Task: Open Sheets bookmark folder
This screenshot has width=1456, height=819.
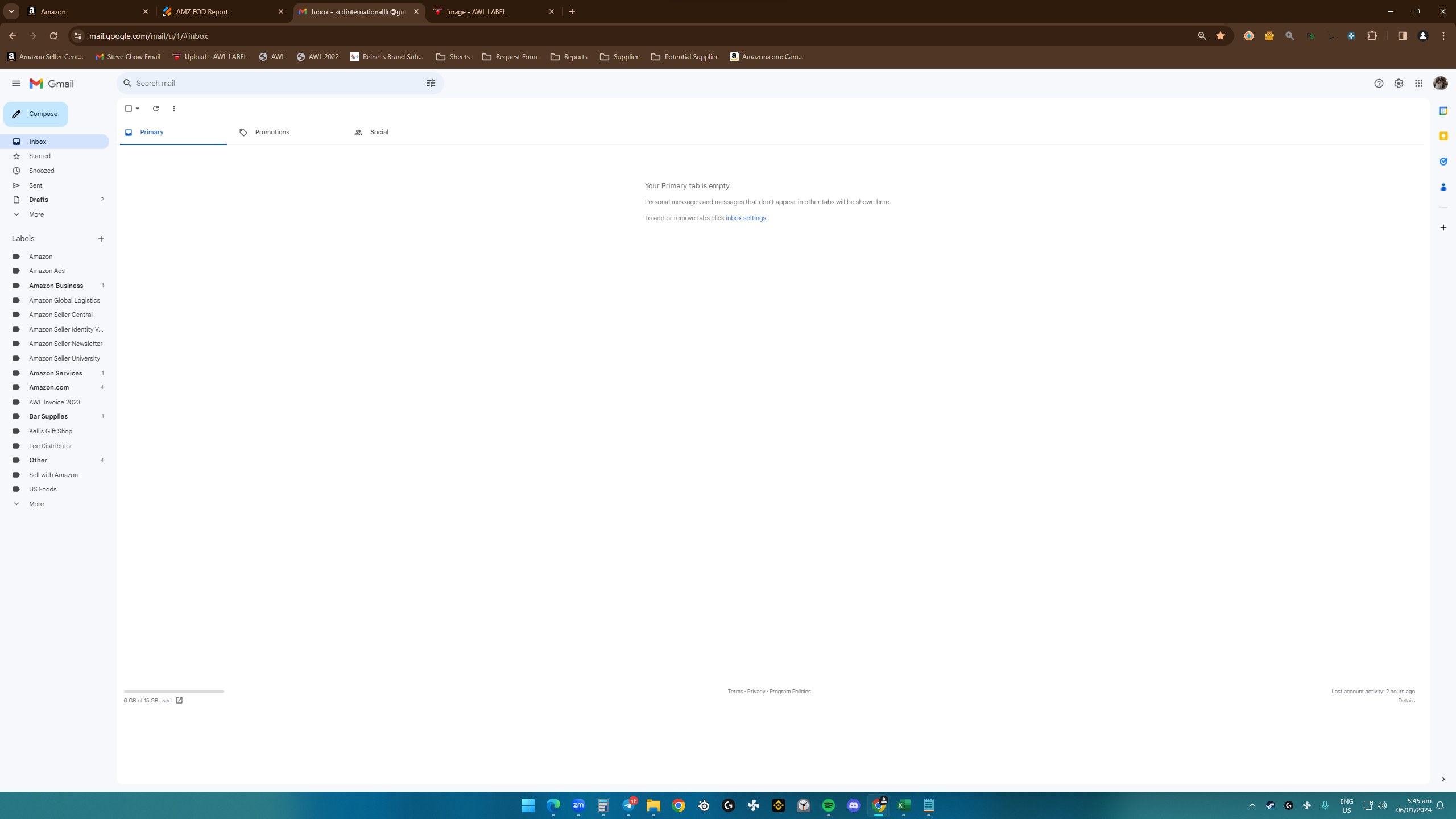Action: pos(453,57)
